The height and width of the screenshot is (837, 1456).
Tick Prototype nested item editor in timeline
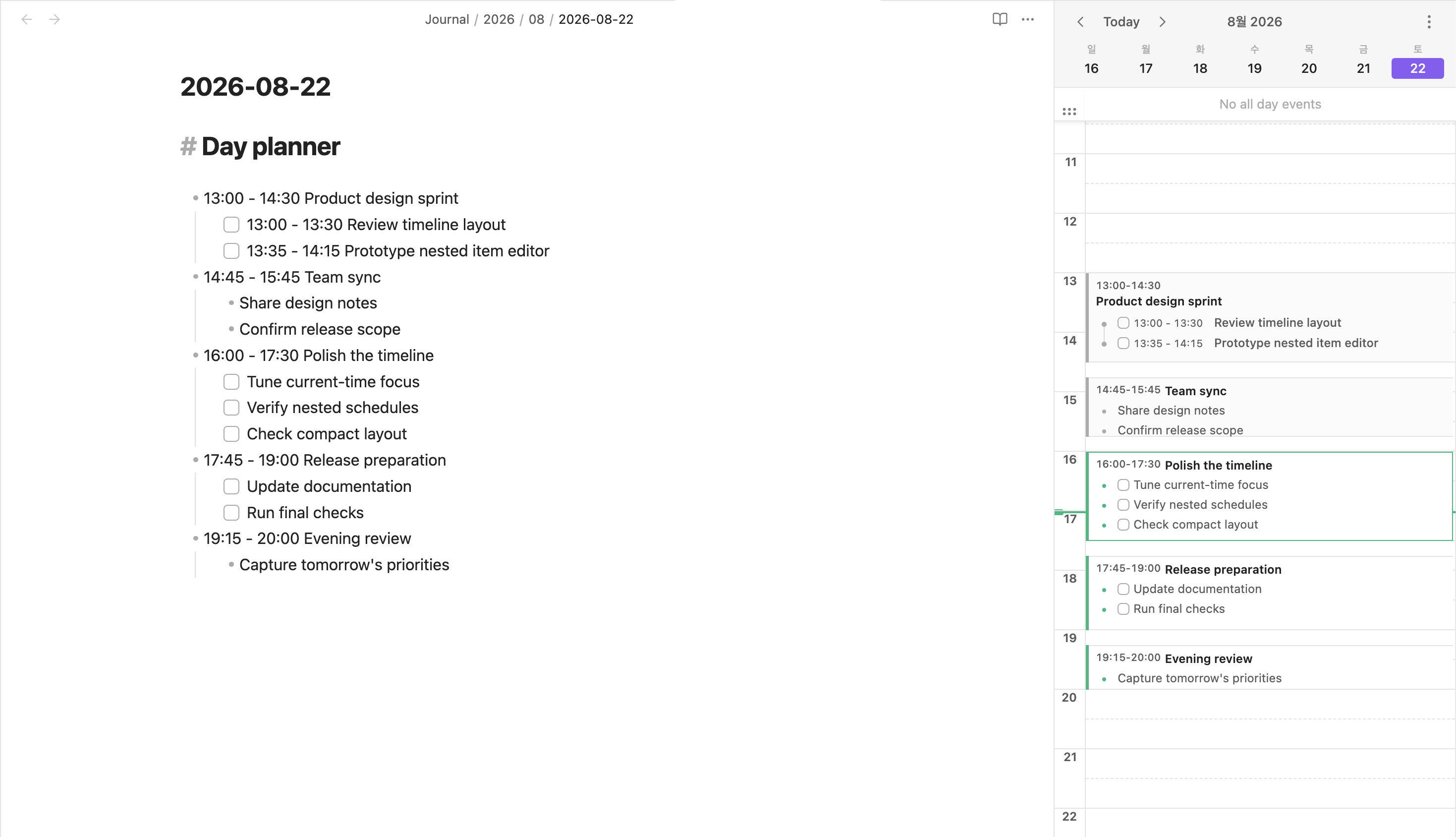(x=1123, y=343)
